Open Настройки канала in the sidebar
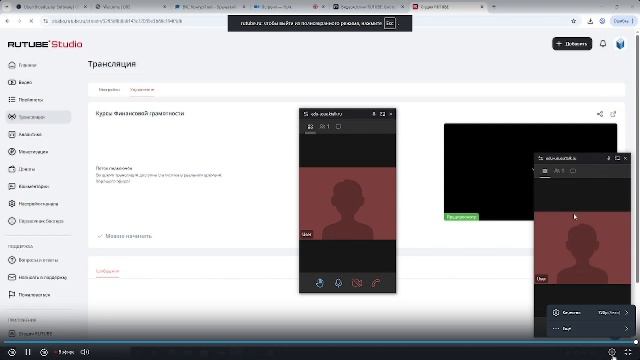Screen dimensions: 640x360 (33, 203)
